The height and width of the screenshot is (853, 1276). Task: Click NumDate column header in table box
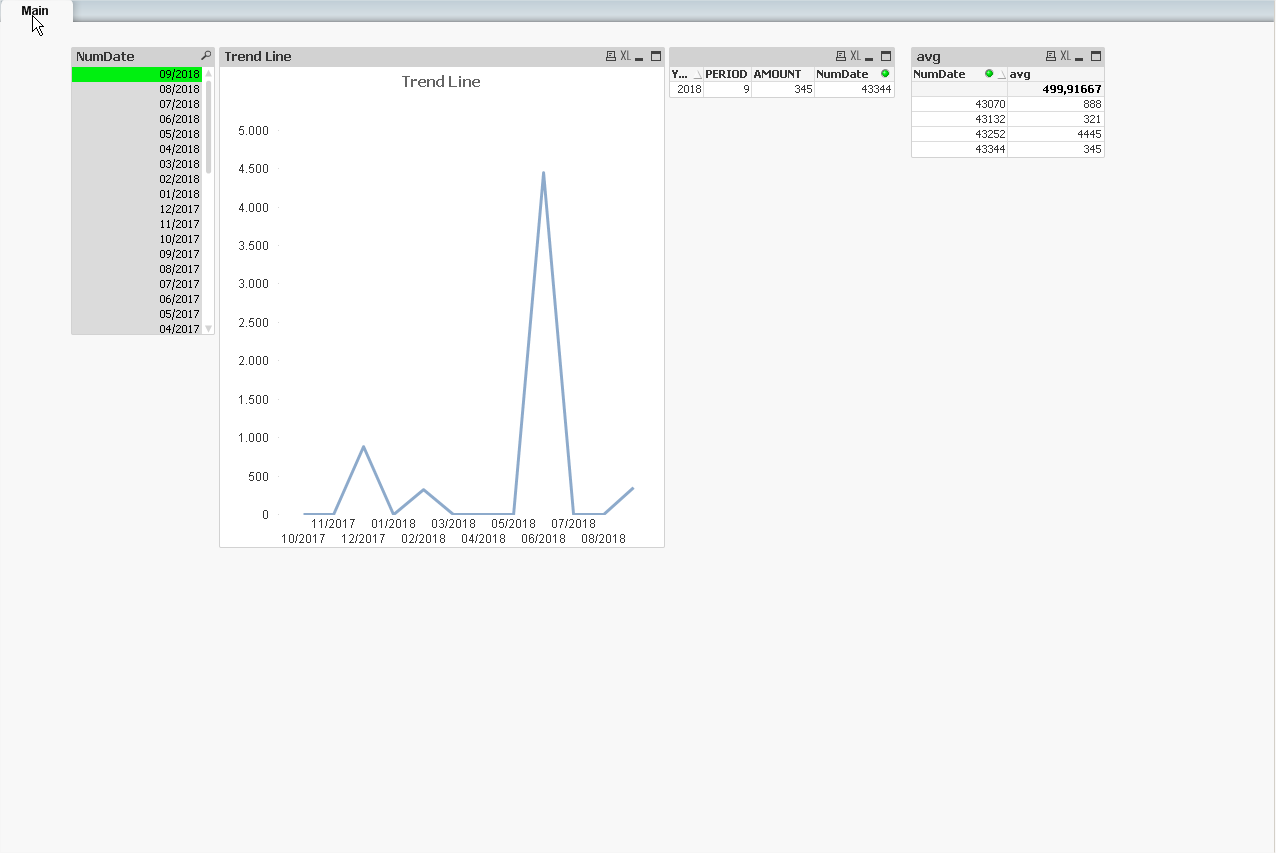pyautogui.click(x=854, y=74)
